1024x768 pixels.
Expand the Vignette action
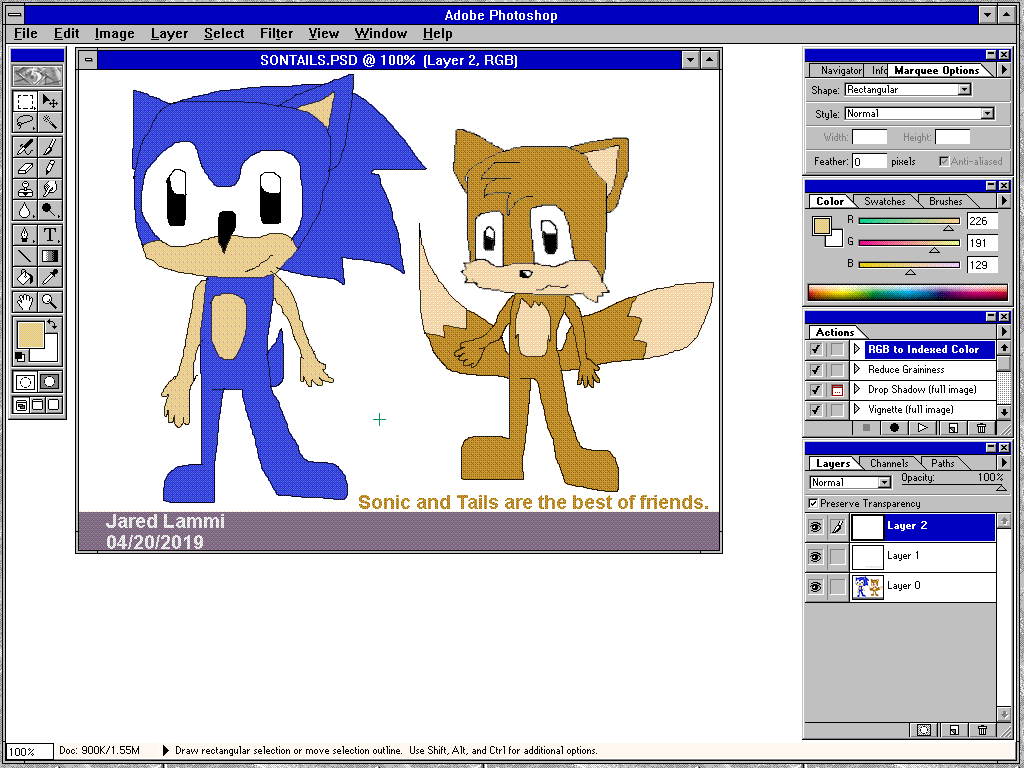coord(857,410)
